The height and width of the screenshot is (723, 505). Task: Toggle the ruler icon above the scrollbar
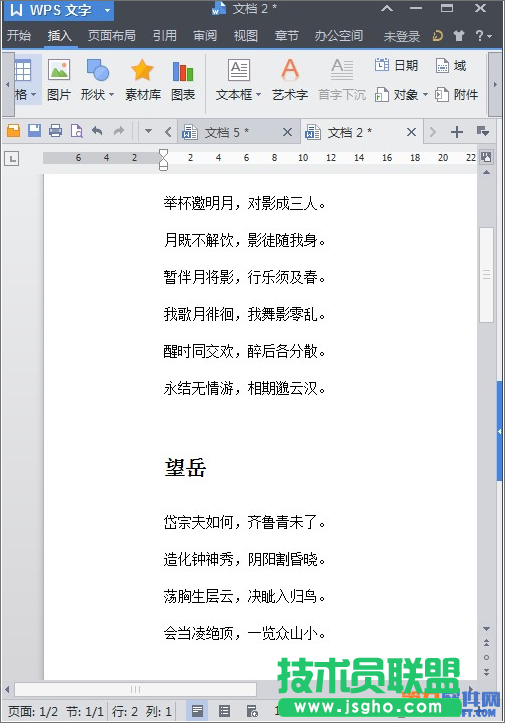(486, 157)
